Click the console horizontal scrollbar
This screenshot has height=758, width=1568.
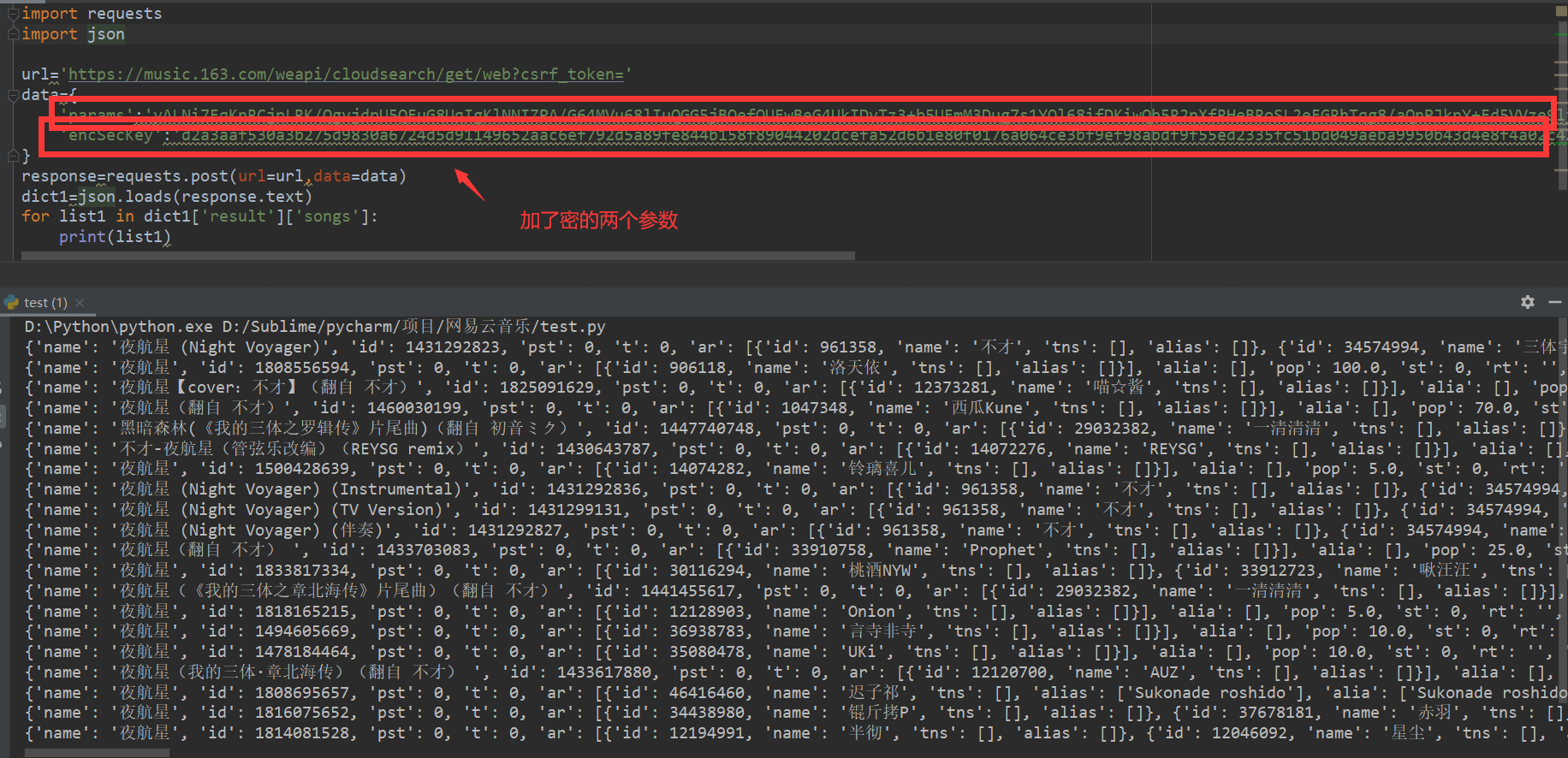click(97, 753)
